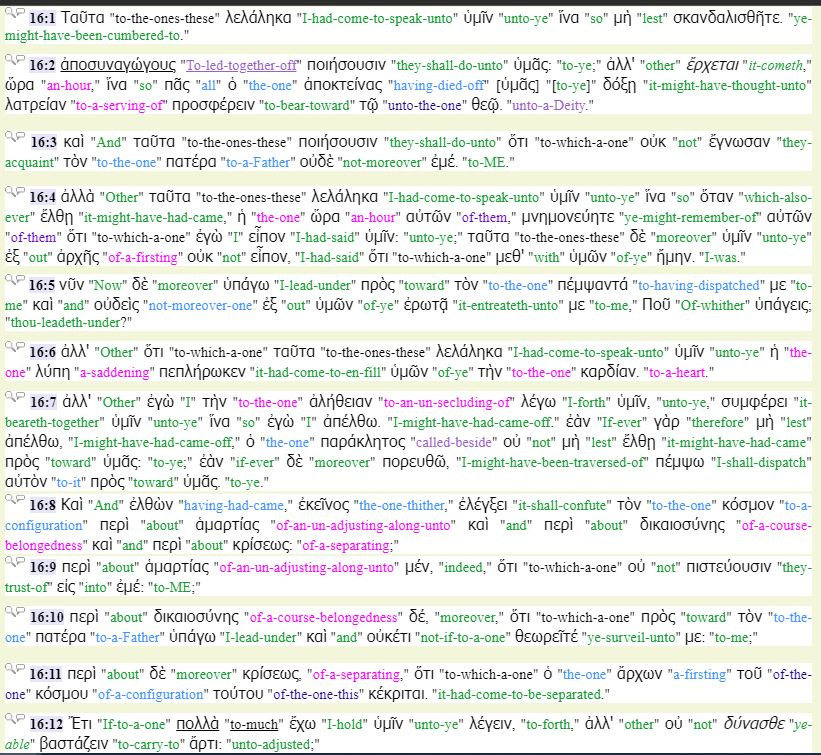Click the magnifier icon beside verse 16:2
The height and width of the screenshot is (755, 821).
10,60
